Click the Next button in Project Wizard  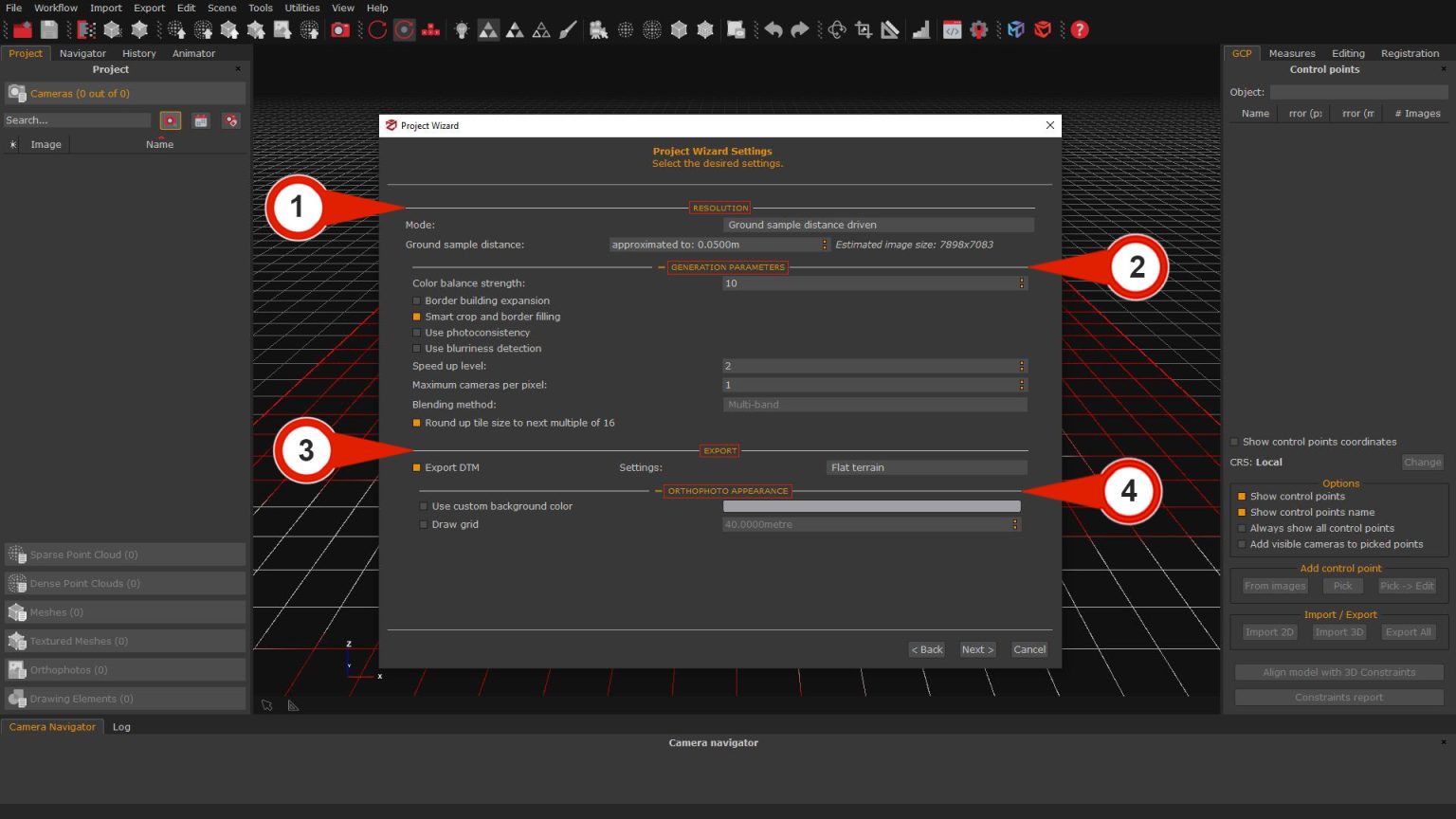click(976, 649)
